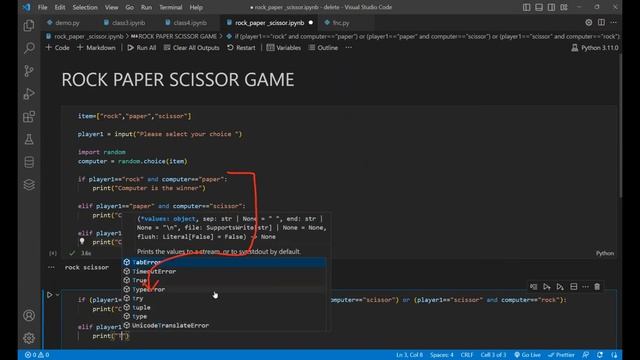Click Prettier in status bar
640x360 pixels.
point(561,355)
